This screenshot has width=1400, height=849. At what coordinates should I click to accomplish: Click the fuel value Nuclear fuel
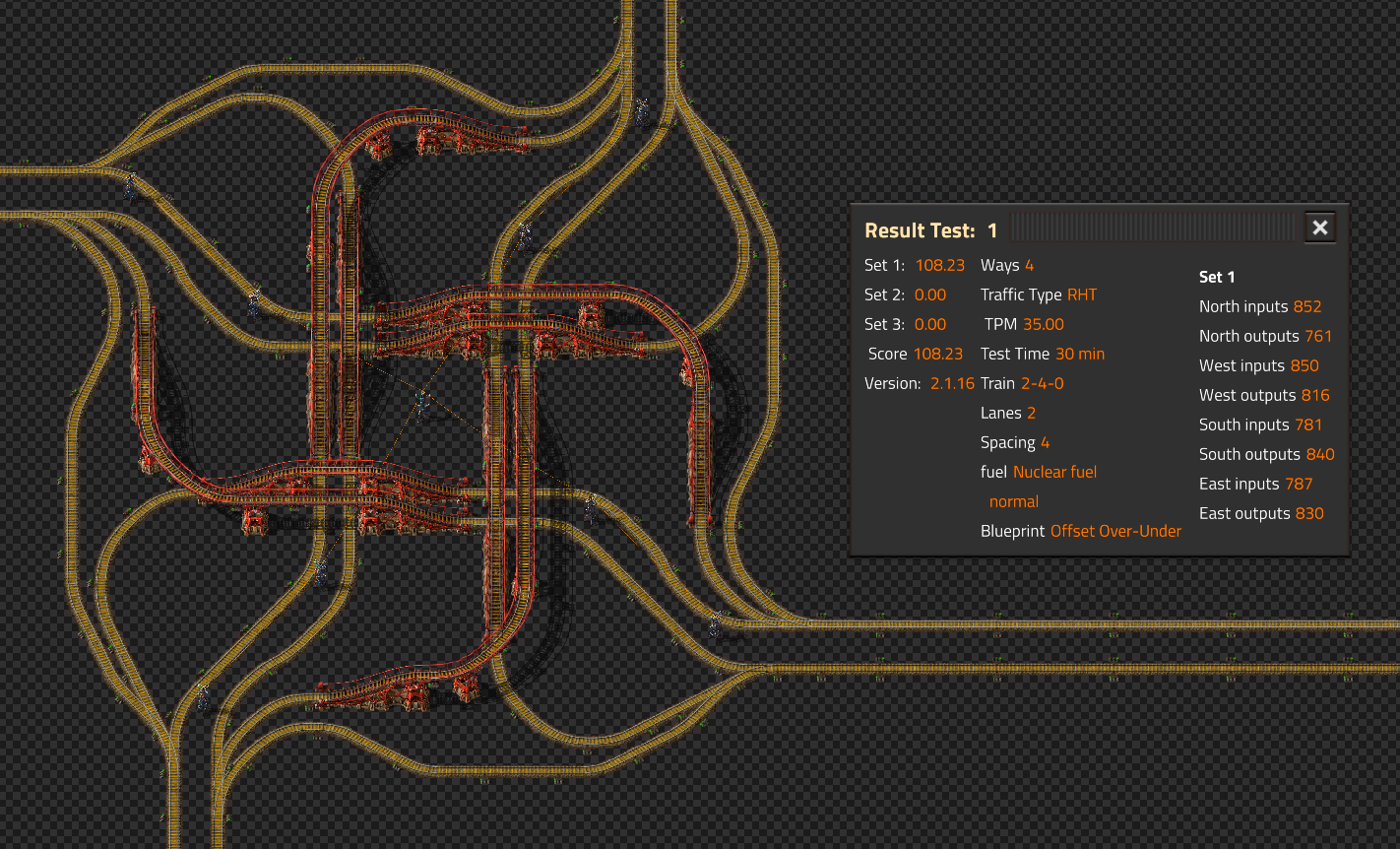[x=1055, y=472]
